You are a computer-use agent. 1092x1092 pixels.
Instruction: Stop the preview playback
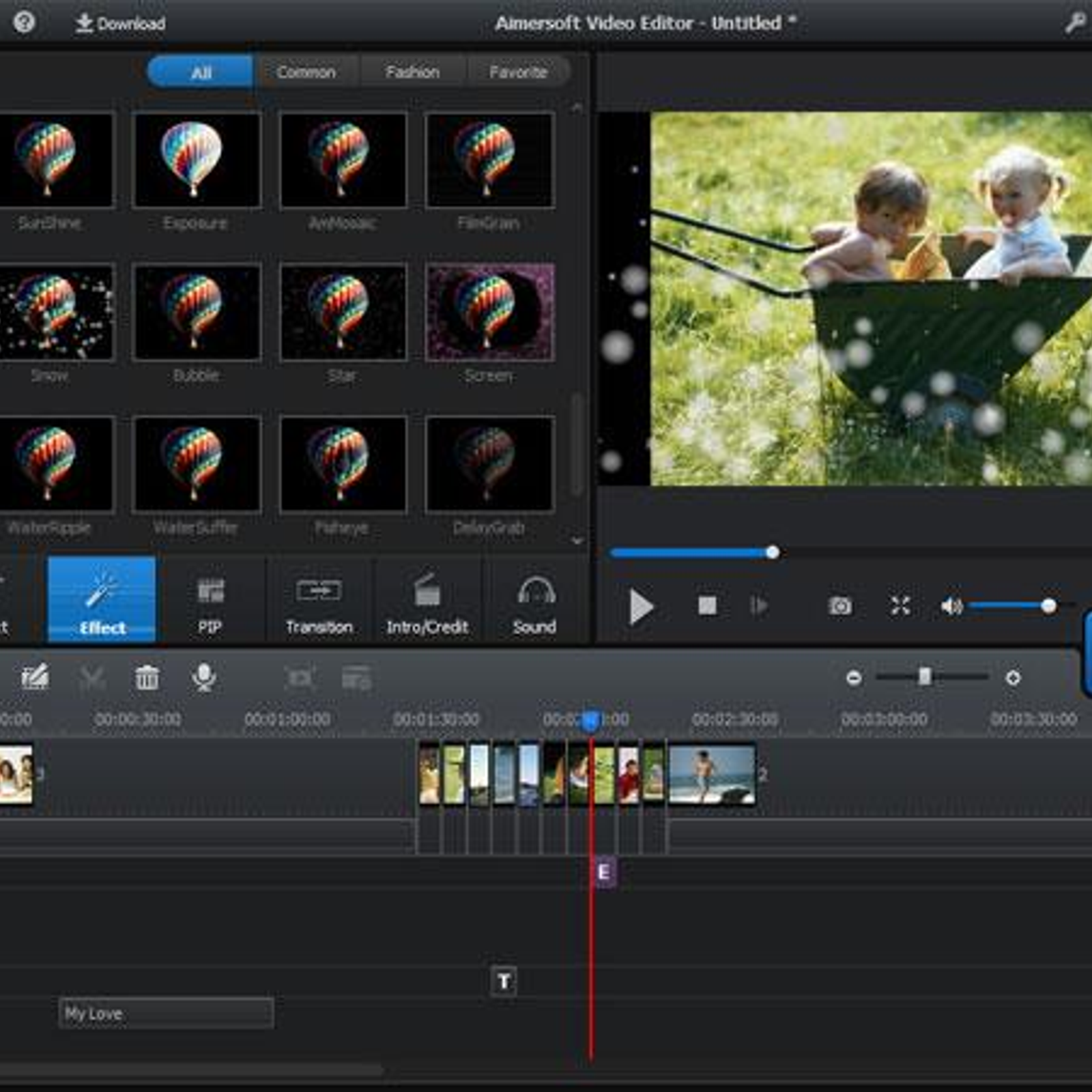(x=707, y=605)
